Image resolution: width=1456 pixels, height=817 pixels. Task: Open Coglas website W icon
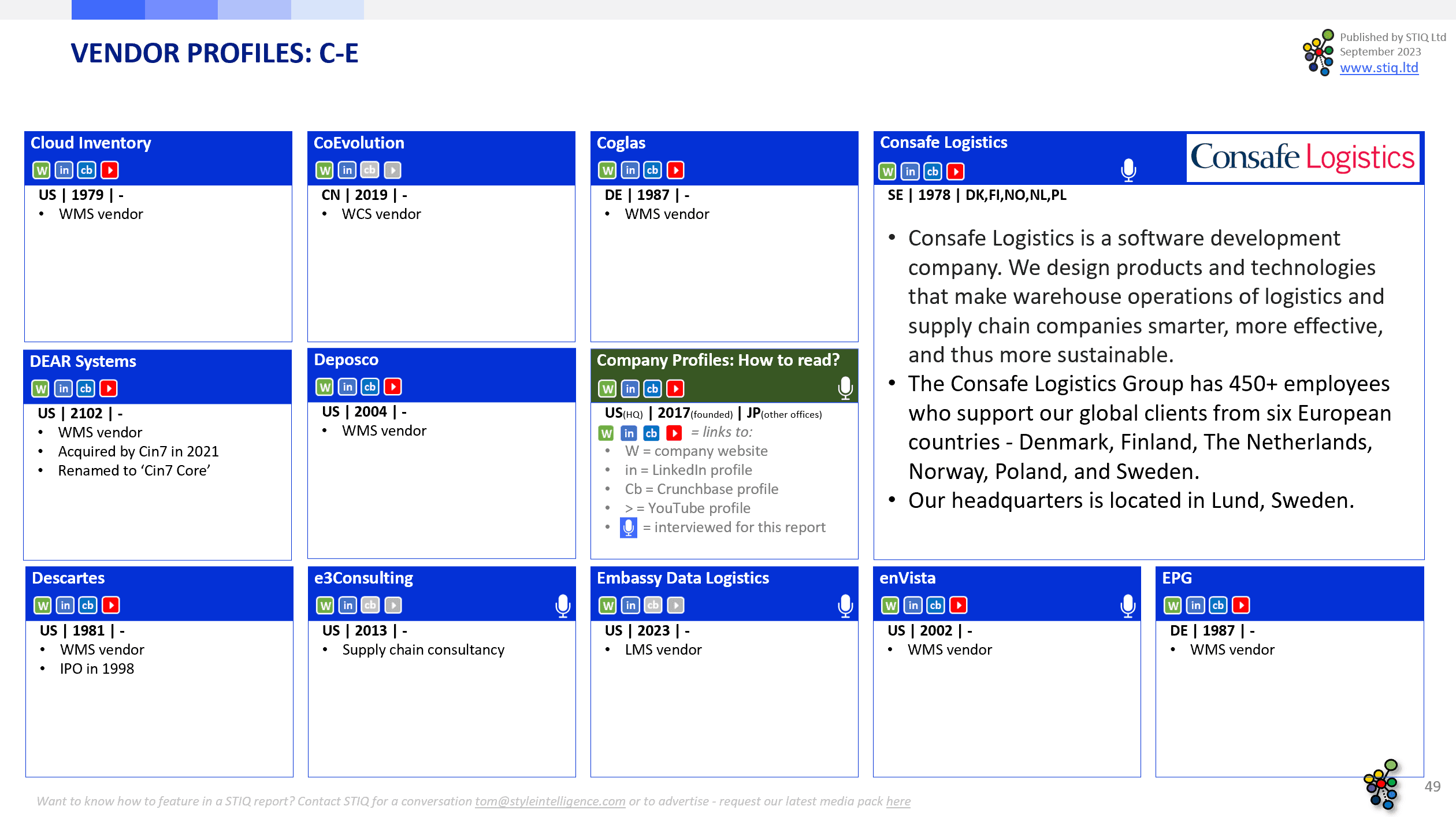click(x=607, y=170)
